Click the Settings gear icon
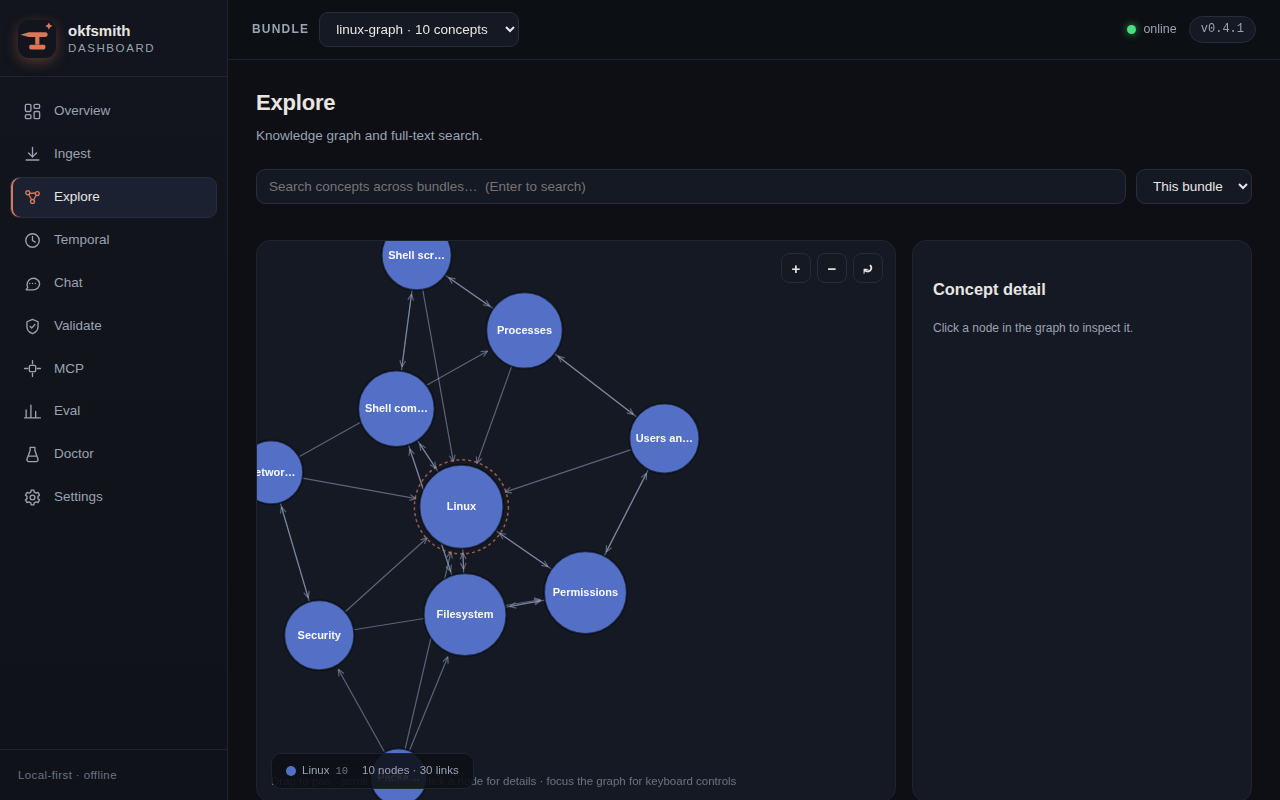This screenshot has height=800, width=1280. click(32, 497)
